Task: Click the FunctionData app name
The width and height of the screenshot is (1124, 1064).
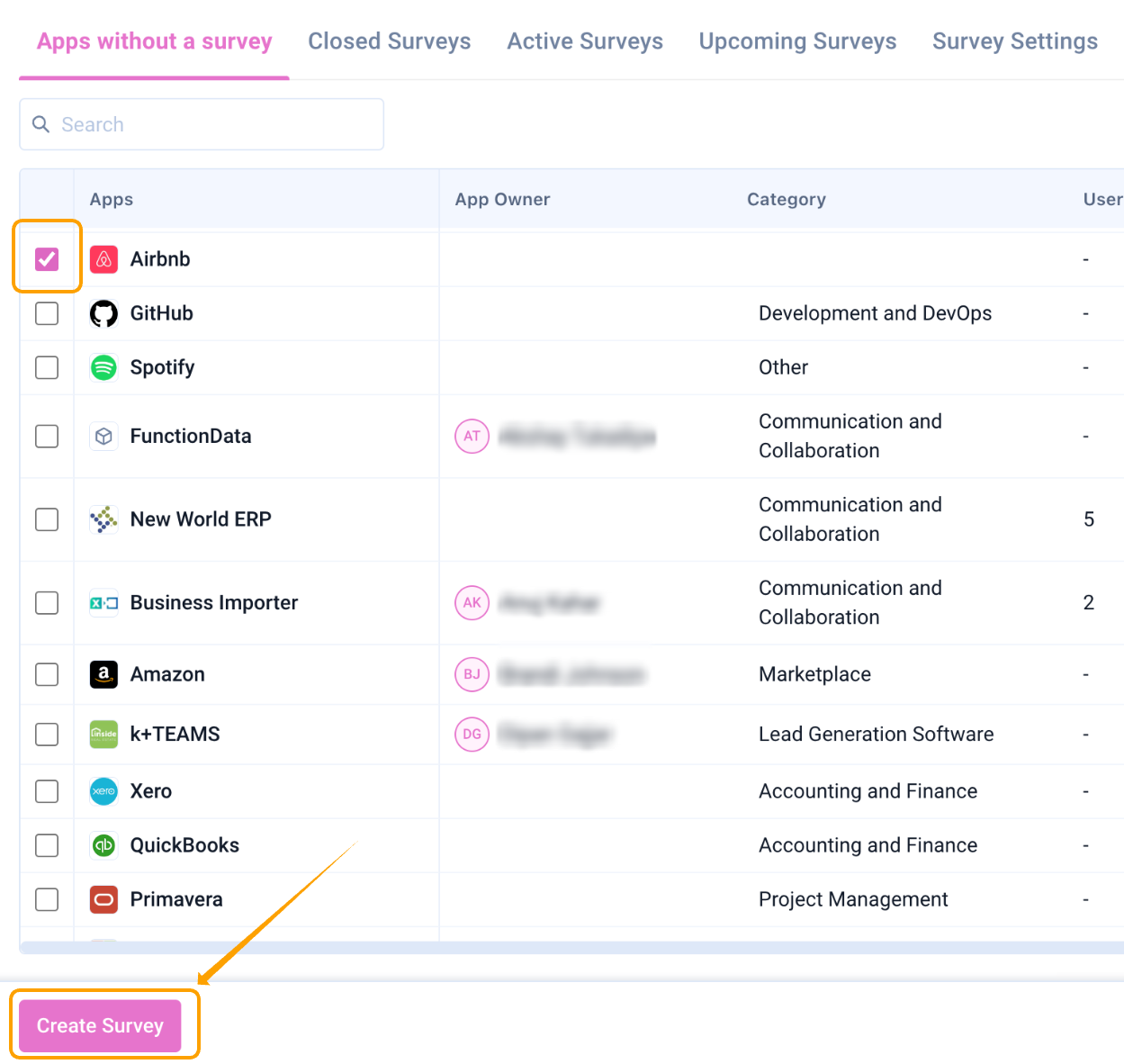Action: [x=191, y=437]
